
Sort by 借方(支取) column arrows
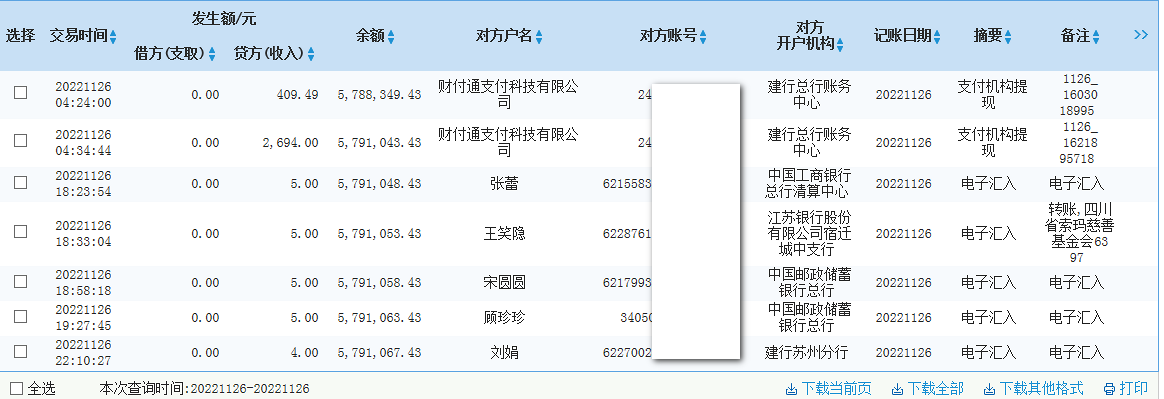click(212, 54)
